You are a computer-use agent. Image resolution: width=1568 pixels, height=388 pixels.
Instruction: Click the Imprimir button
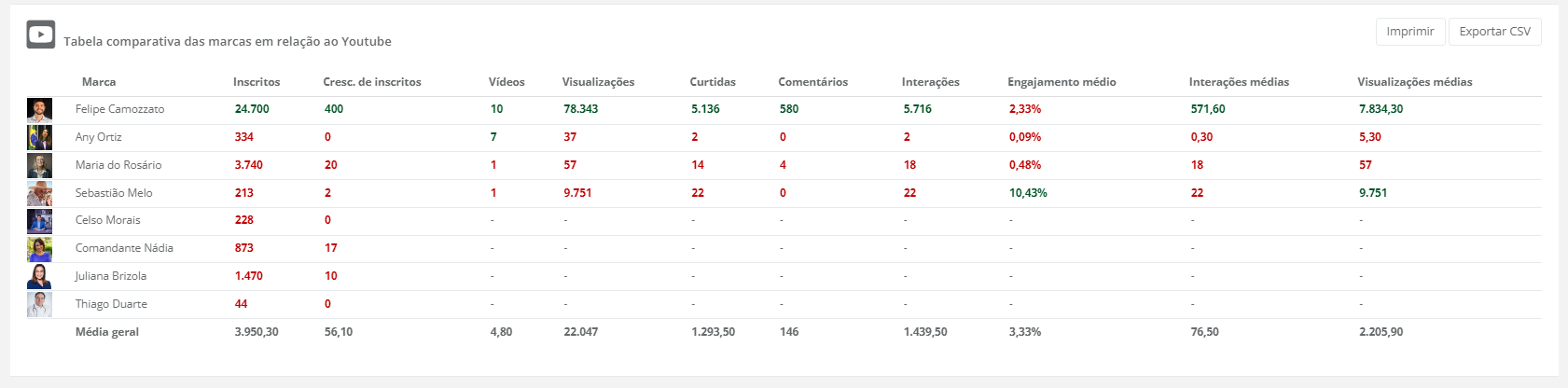tap(1409, 32)
